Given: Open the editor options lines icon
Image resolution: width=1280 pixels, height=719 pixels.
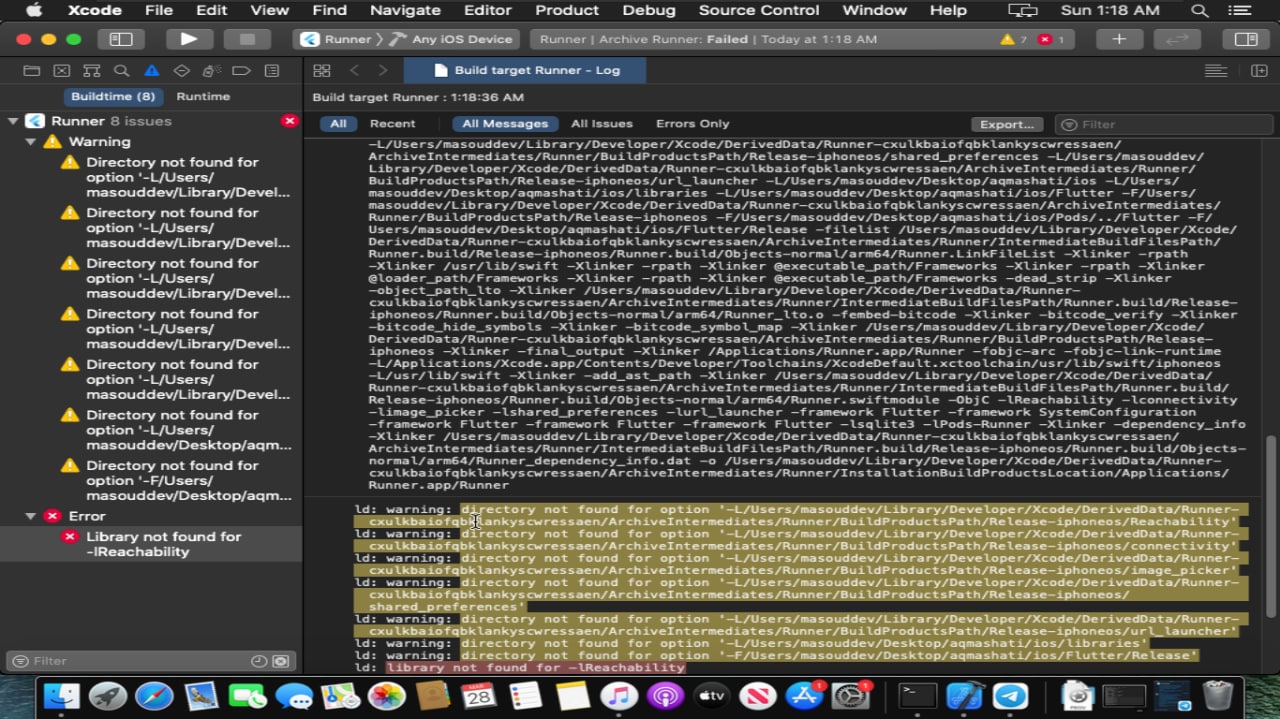Looking at the screenshot, I should point(1216,71).
